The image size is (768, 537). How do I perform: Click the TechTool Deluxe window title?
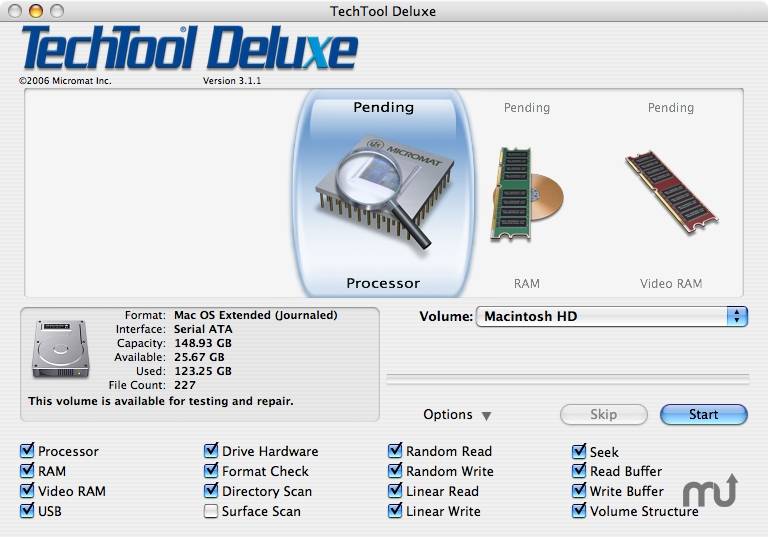point(383,11)
